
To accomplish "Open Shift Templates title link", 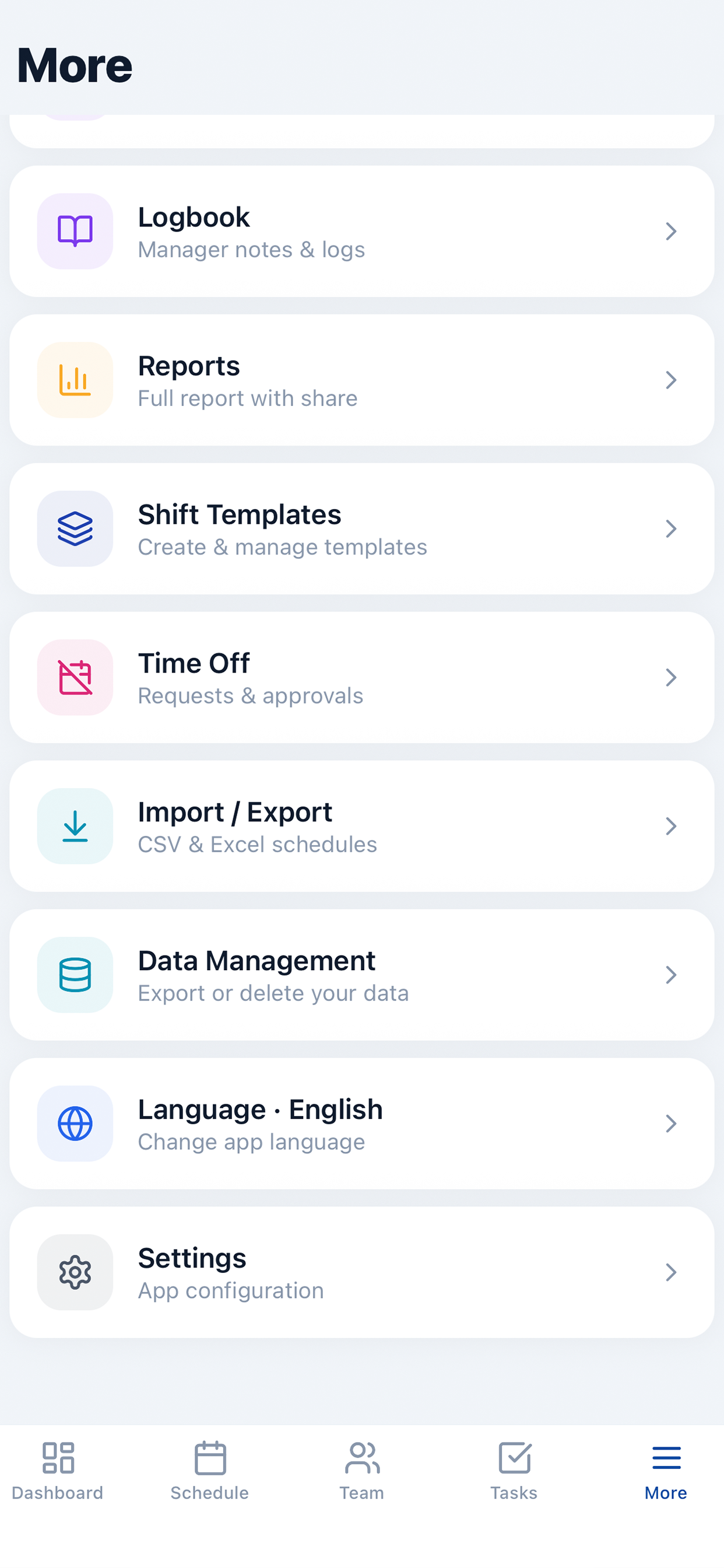I will click(x=240, y=515).
